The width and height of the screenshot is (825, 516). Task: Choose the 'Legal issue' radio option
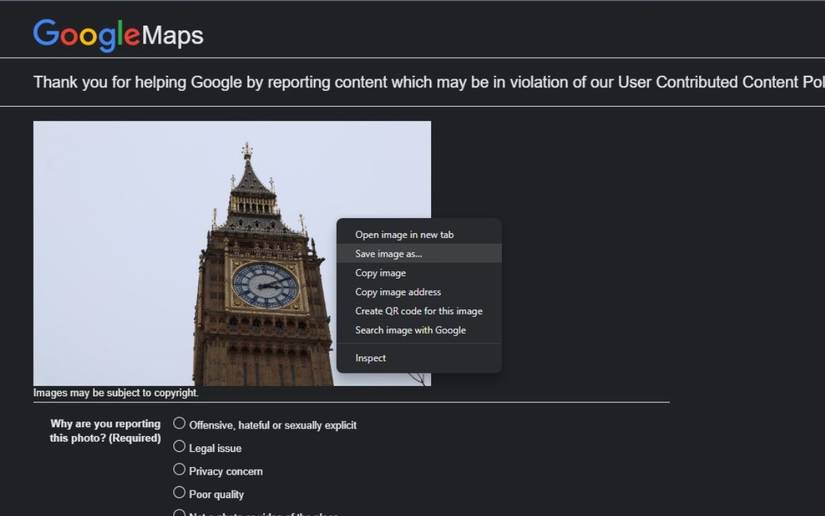point(179,447)
